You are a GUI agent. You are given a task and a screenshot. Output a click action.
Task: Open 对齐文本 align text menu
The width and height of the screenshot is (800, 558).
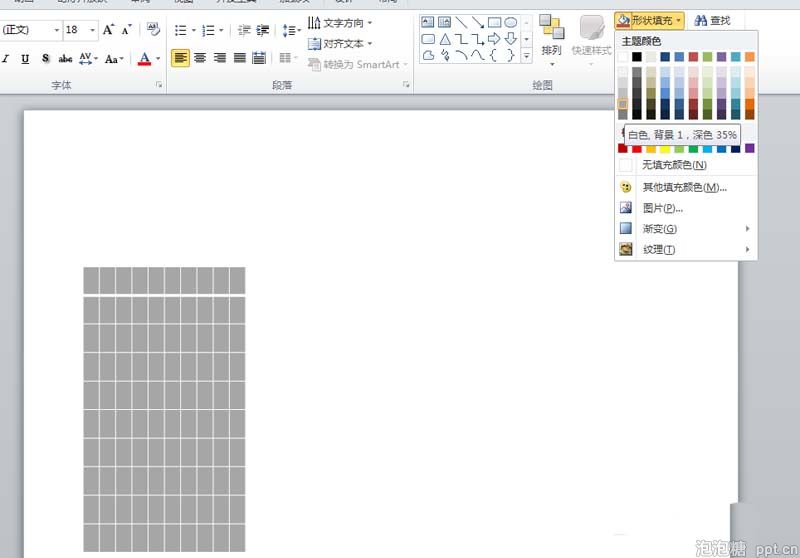point(340,44)
